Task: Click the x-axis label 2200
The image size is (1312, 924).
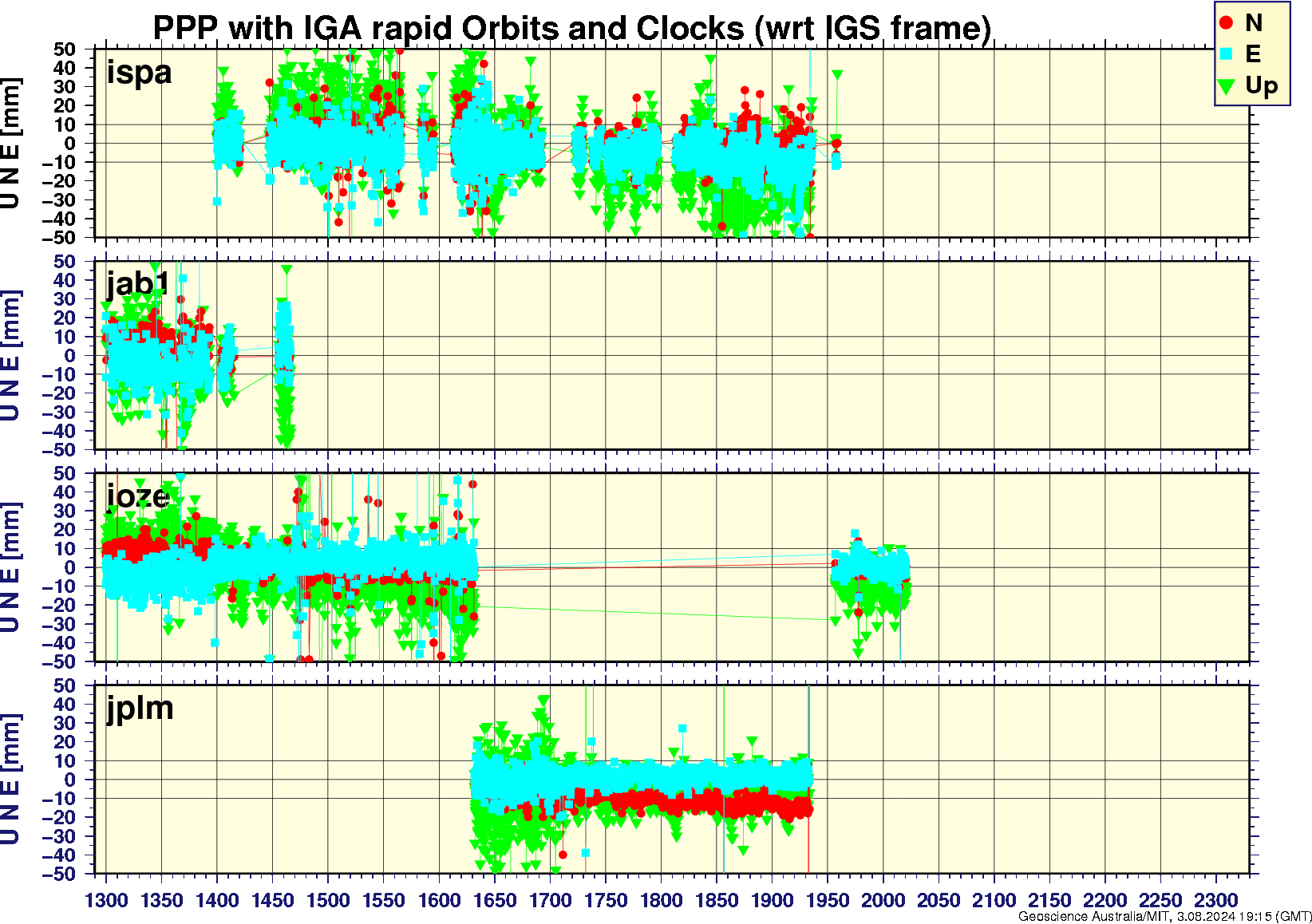Action: (x=1105, y=900)
